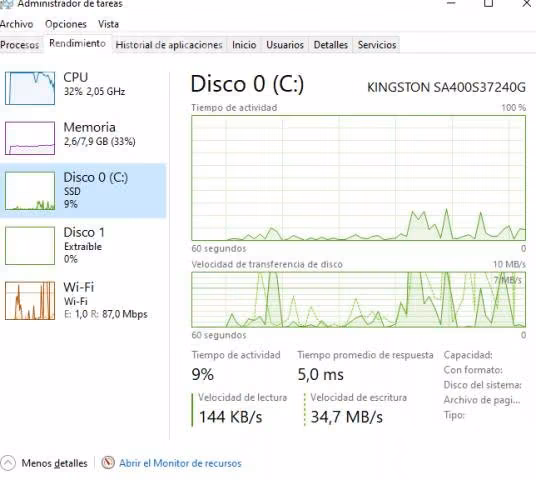Click the Tiempo de actividad large graph
Screen dimensions: 536x480
(x=359, y=178)
